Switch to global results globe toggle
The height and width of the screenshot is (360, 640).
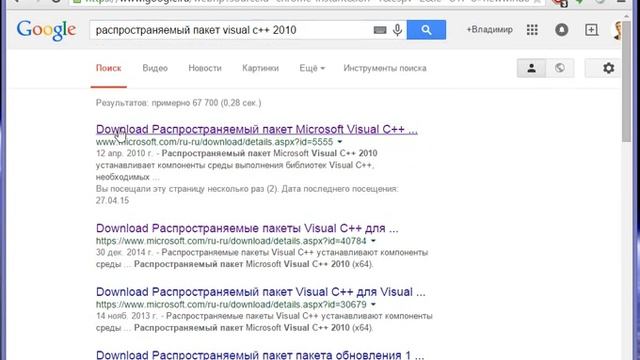[x=560, y=68]
